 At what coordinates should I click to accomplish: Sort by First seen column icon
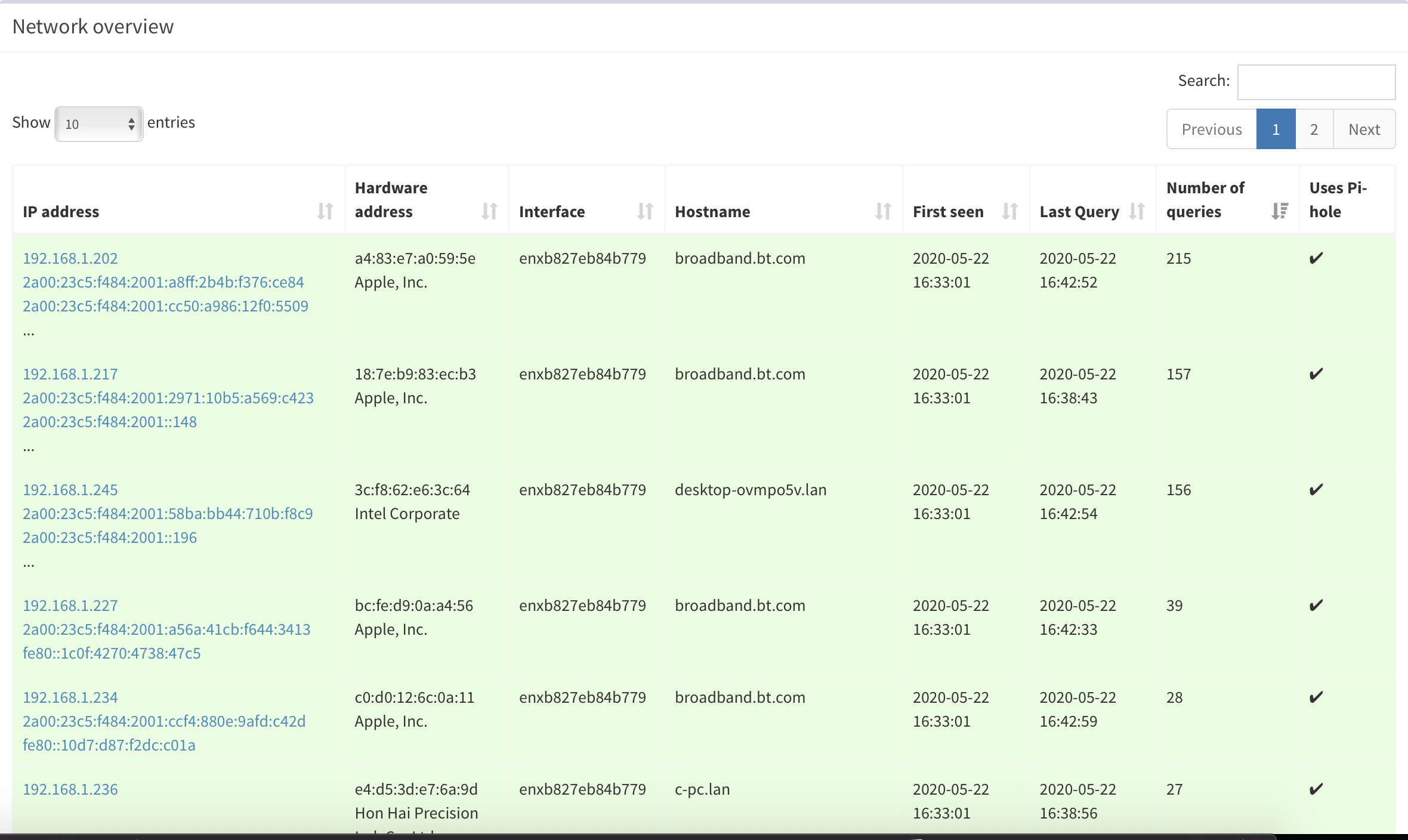1010,211
